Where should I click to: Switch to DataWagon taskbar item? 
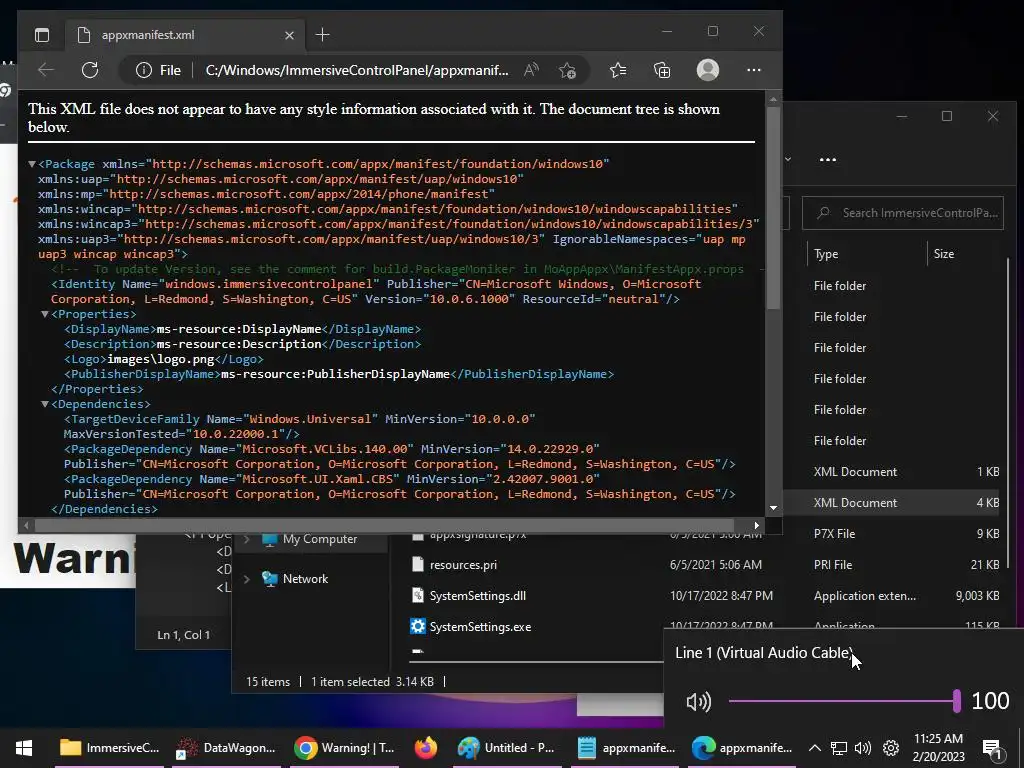click(x=227, y=748)
